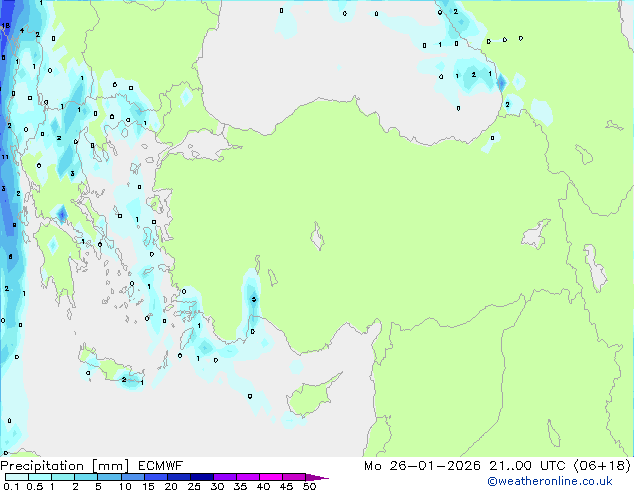The width and height of the screenshot is (634, 490).
Task: Select the '0.5' legend scale label
Action: coord(35,486)
